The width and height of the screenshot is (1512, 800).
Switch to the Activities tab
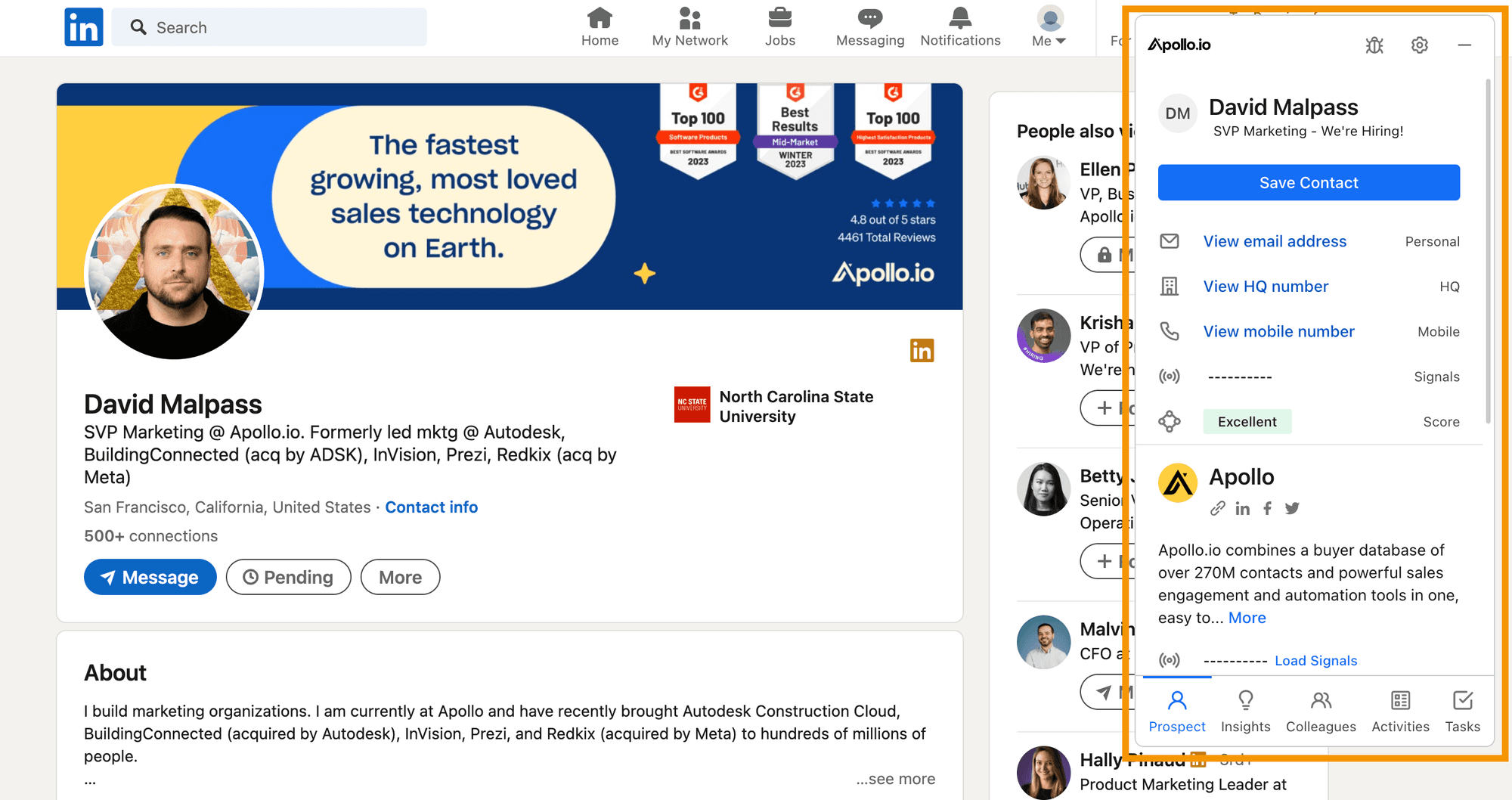[1400, 712]
